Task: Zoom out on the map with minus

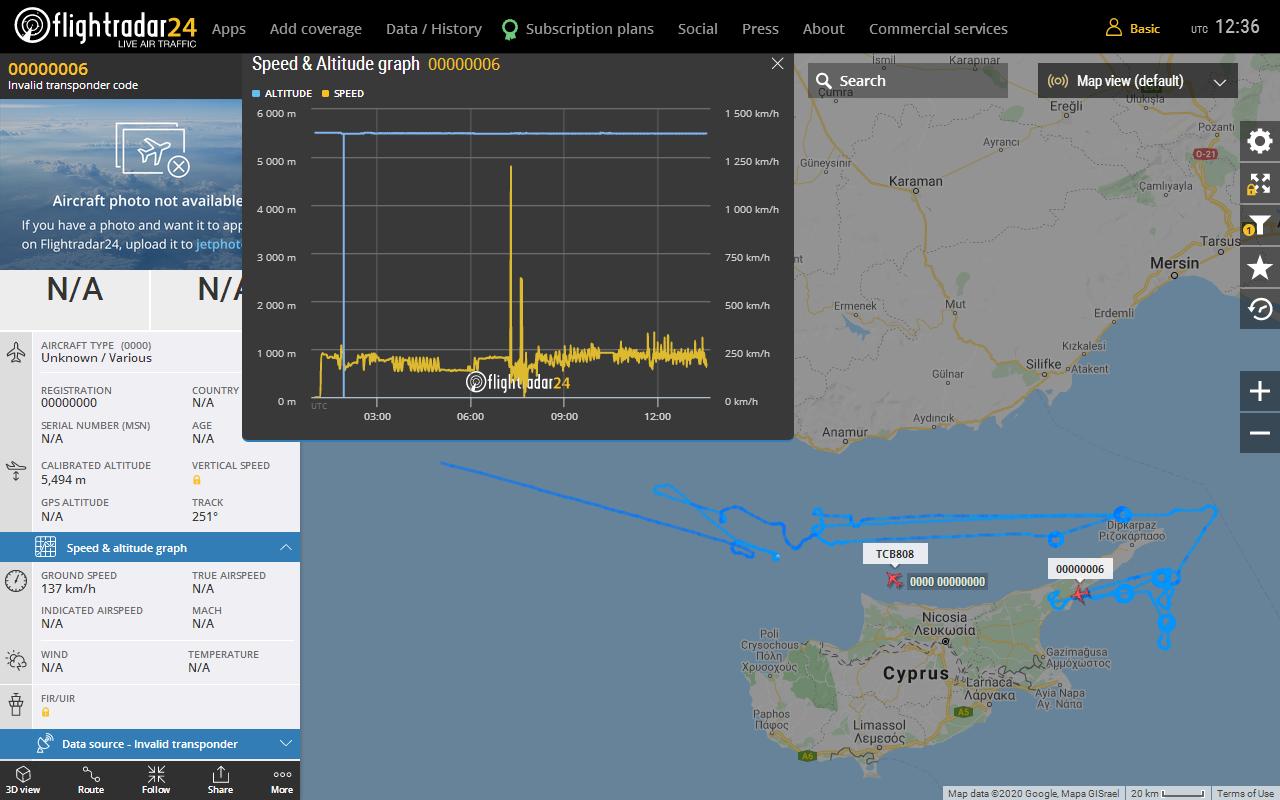Action: click(x=1260, y=433)
